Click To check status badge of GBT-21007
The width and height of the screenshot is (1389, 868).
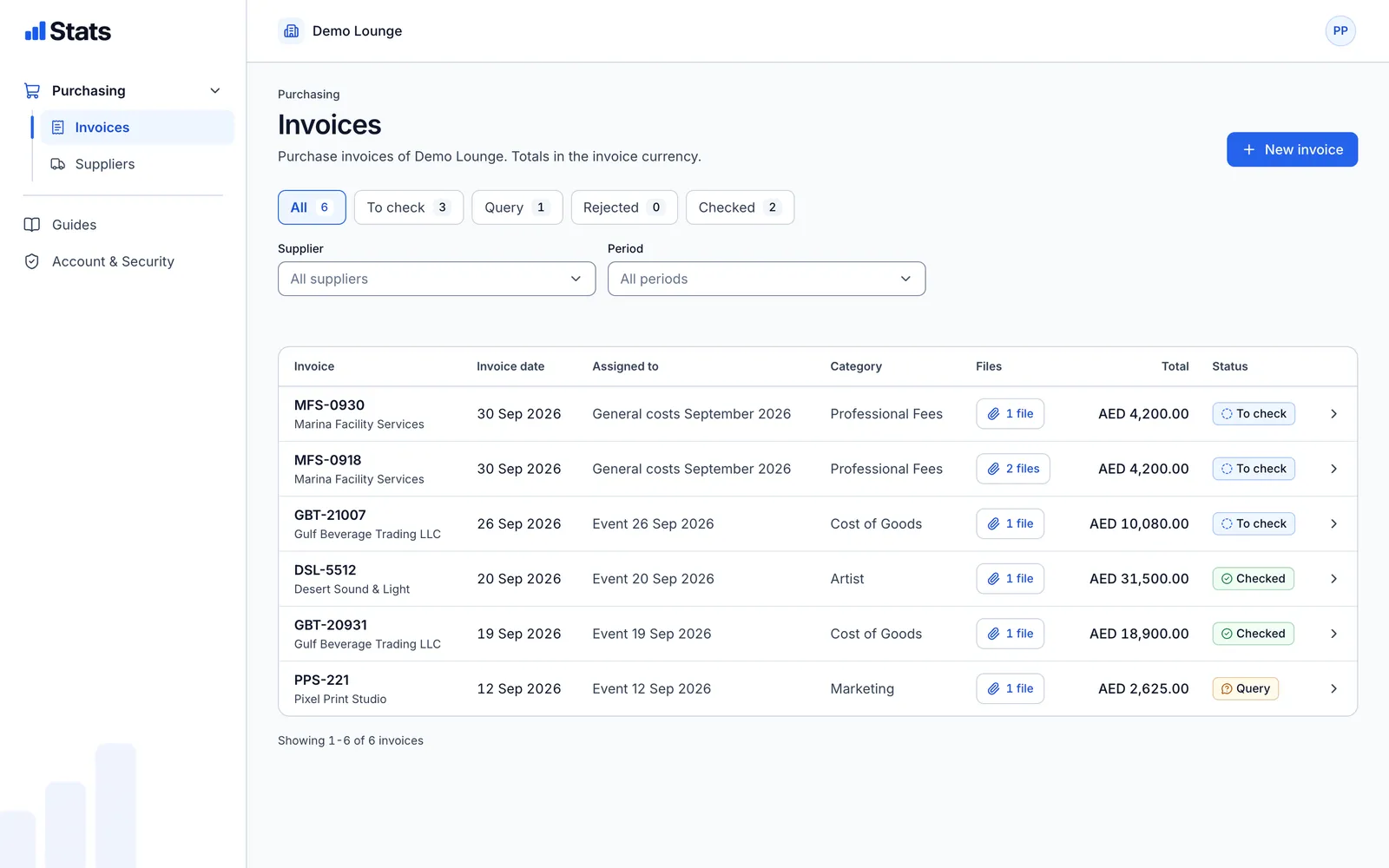[1254, 523]
